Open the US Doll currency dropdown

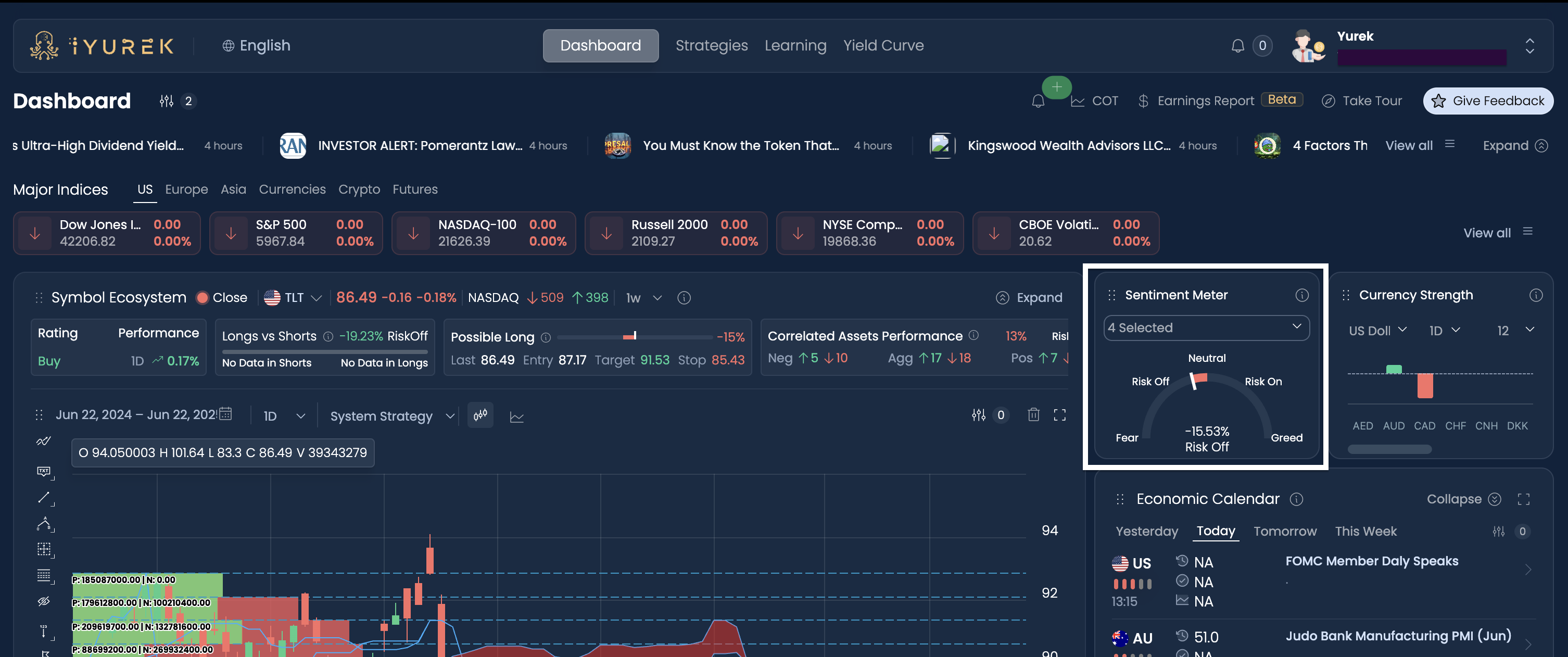pos(1377,330)
